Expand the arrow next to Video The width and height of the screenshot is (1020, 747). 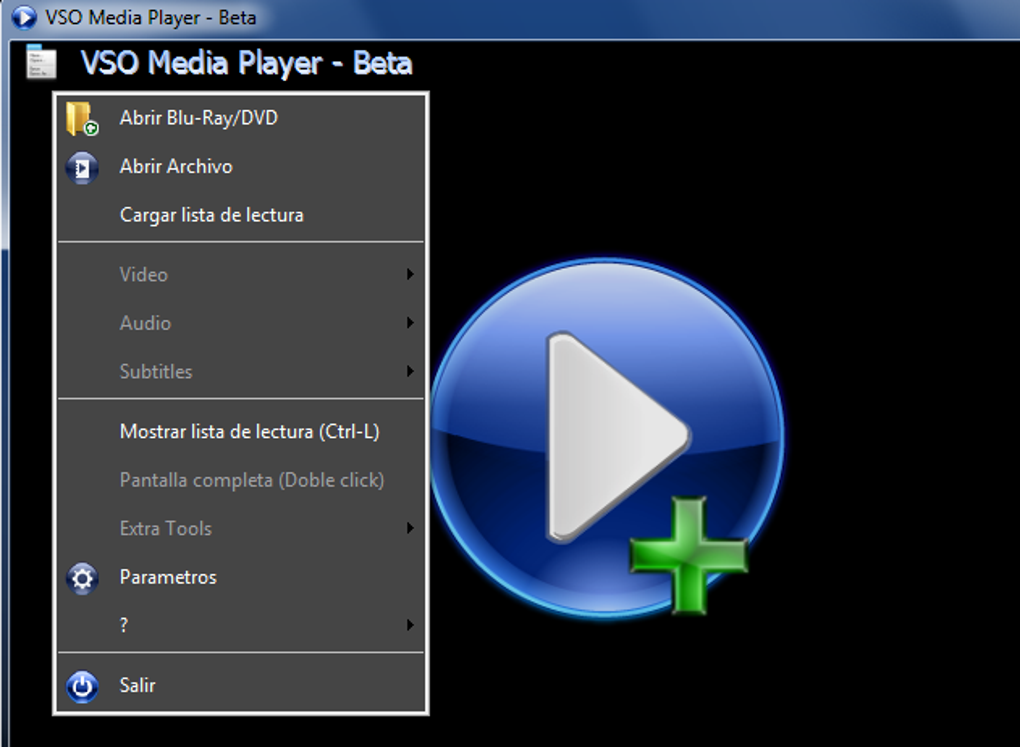point(410,275)
